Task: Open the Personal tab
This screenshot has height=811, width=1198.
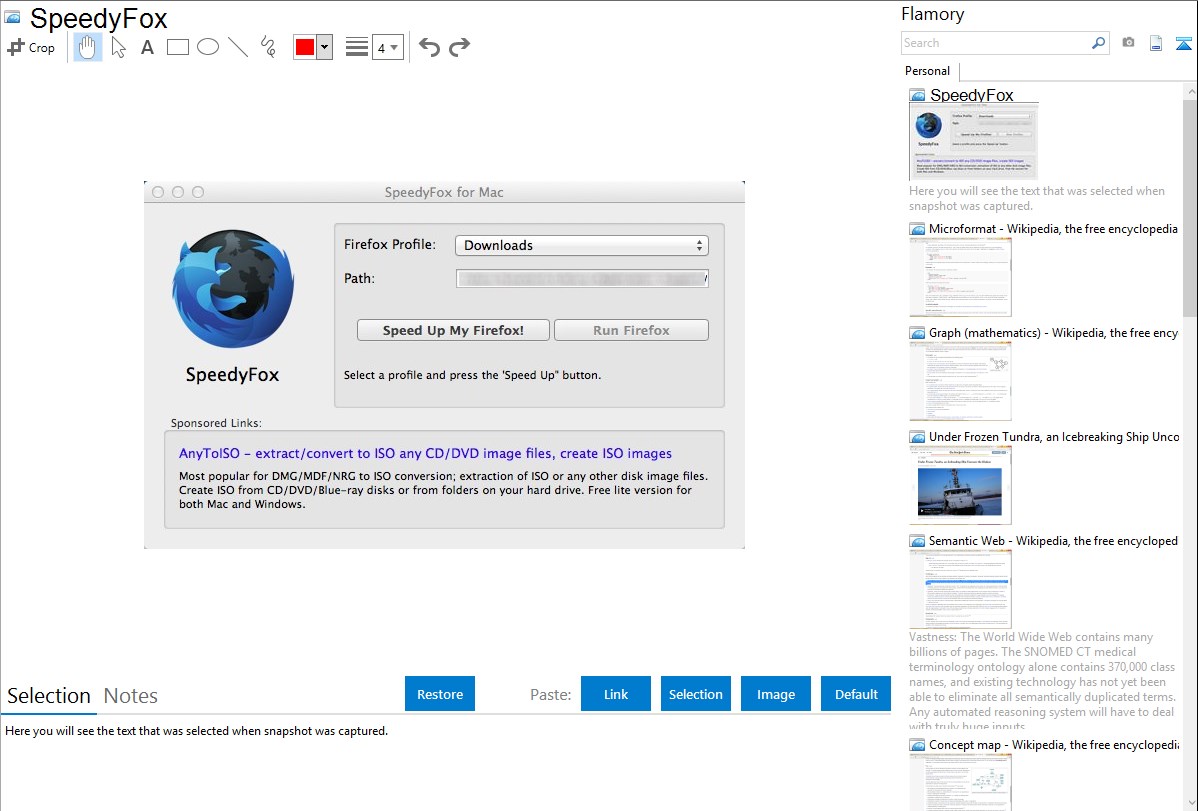Action: [927, 71]
